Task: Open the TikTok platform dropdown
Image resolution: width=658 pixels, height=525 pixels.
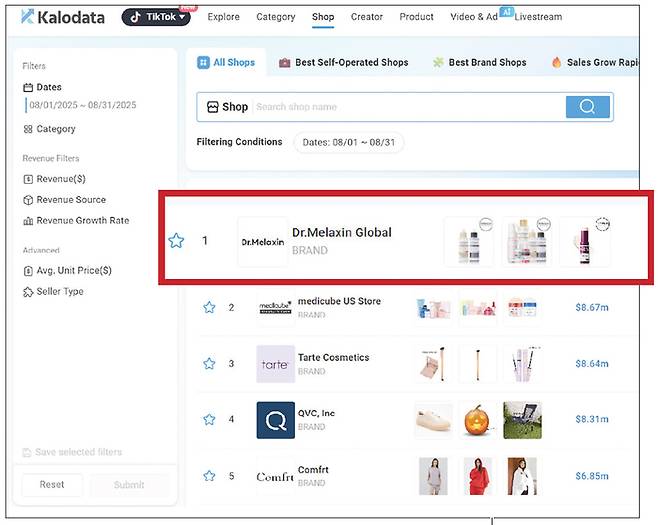Action: tap(156, 17)
